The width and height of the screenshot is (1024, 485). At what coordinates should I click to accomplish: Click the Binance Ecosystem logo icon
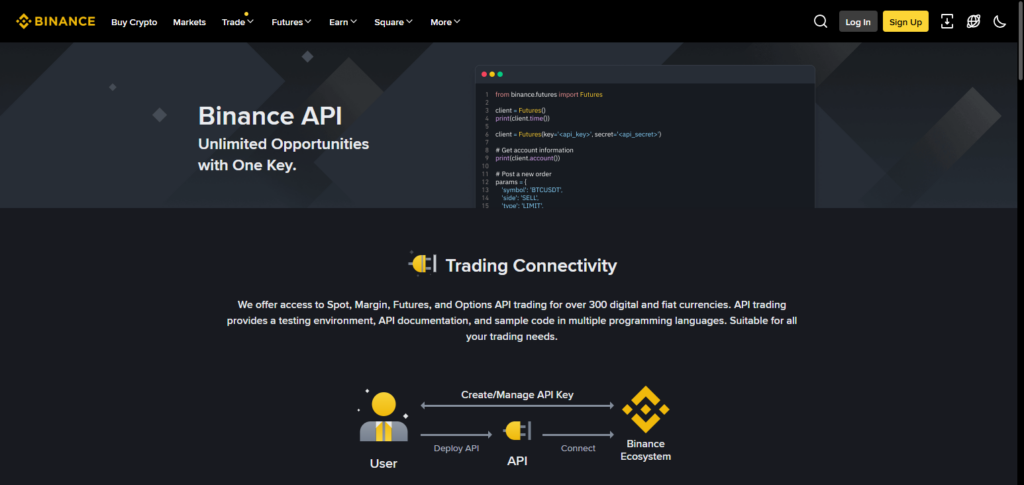[x=645, y=409]
